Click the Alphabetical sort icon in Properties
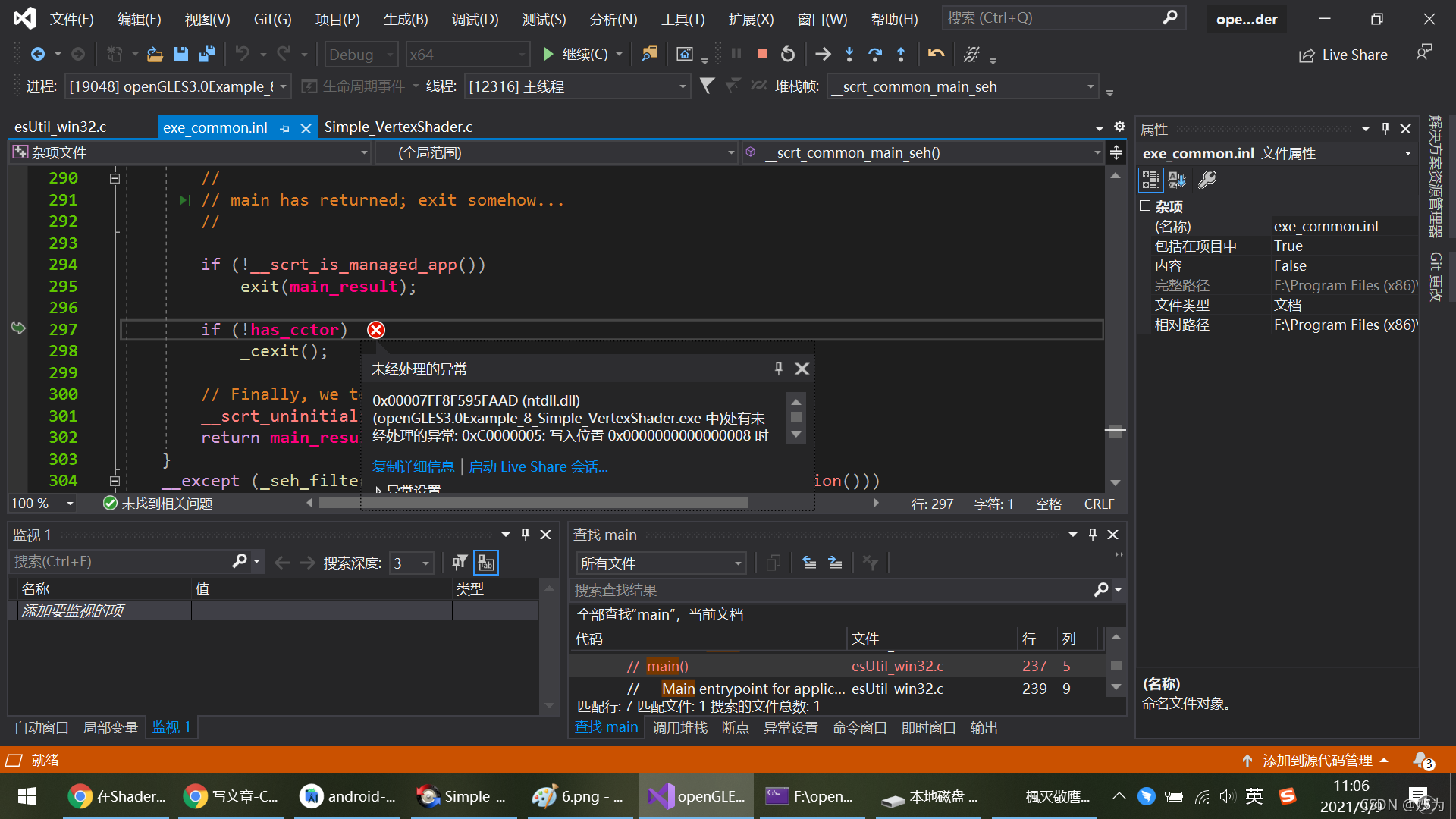The image size is (1456, 819). (1177, 179)
